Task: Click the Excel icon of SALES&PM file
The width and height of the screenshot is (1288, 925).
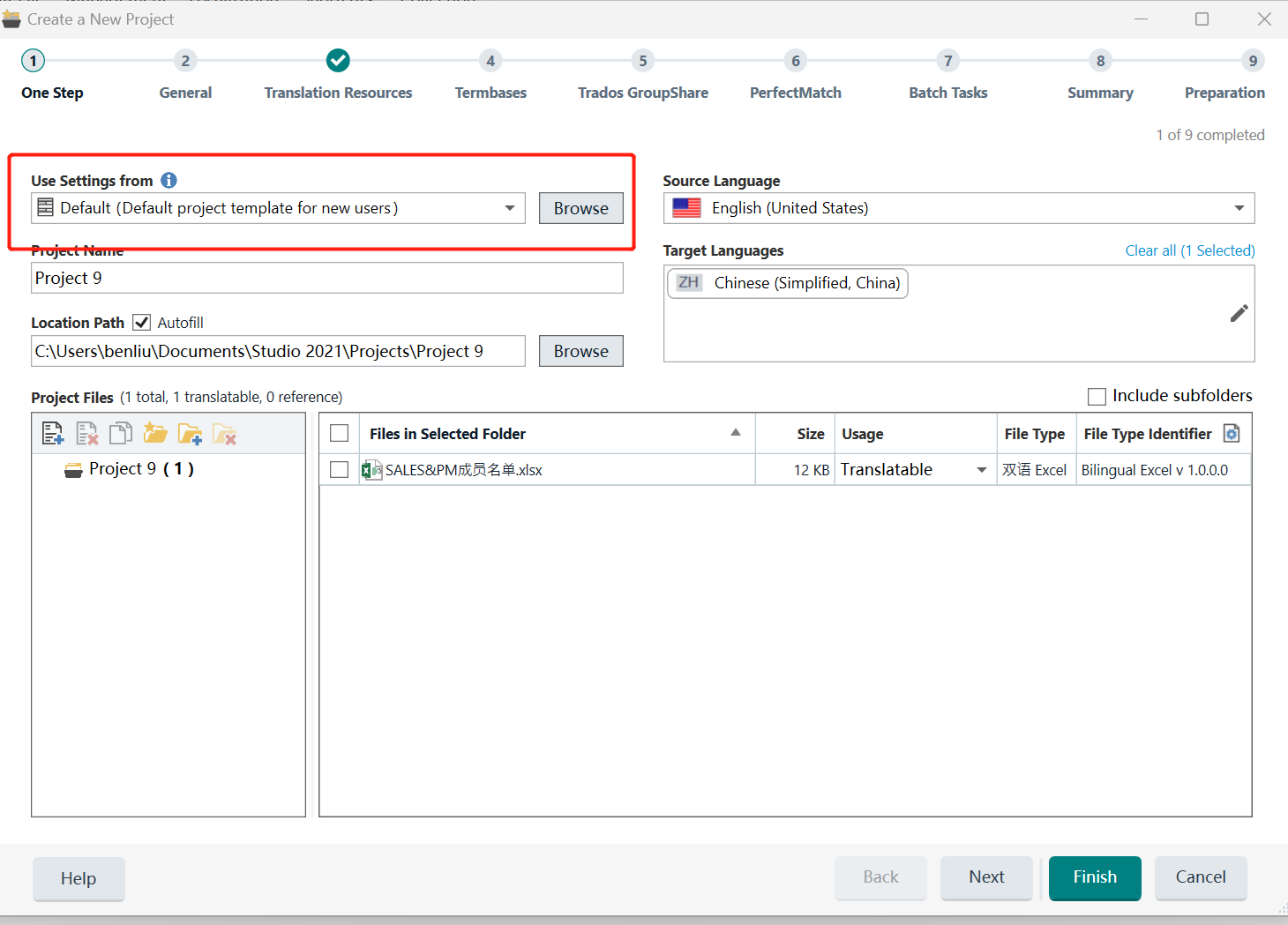Action: tap(371, 470)
